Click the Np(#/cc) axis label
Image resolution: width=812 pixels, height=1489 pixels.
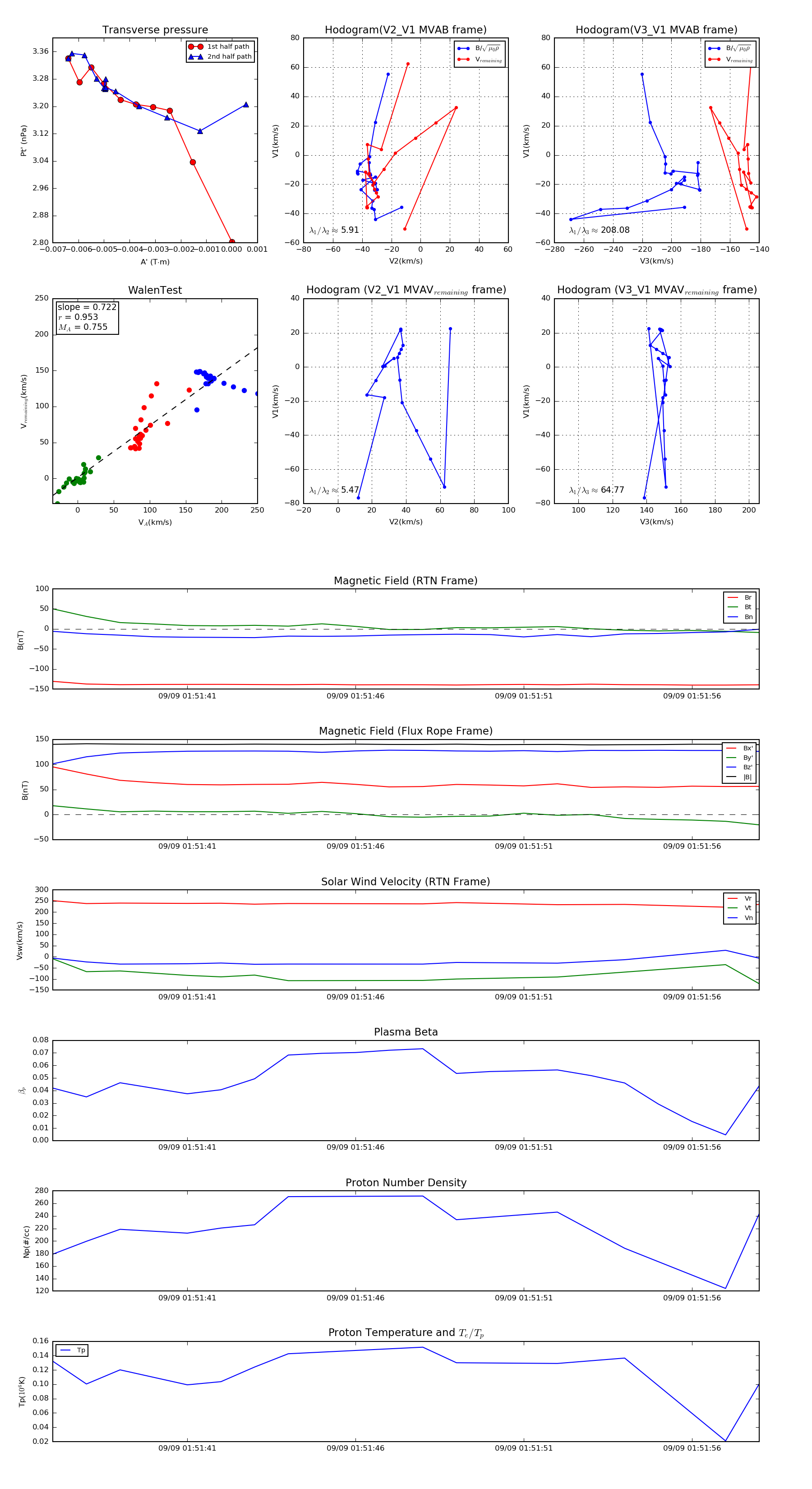point(26,1242)
